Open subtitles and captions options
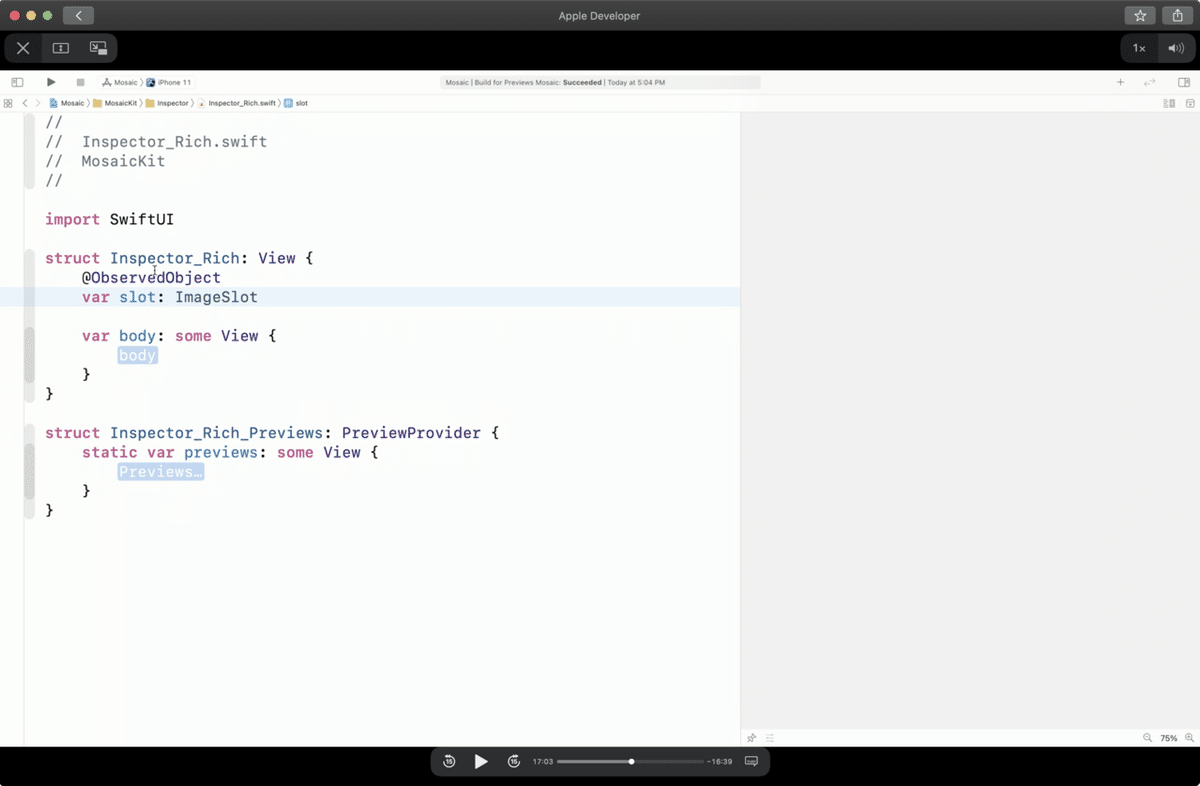 [x=751, y=762]
